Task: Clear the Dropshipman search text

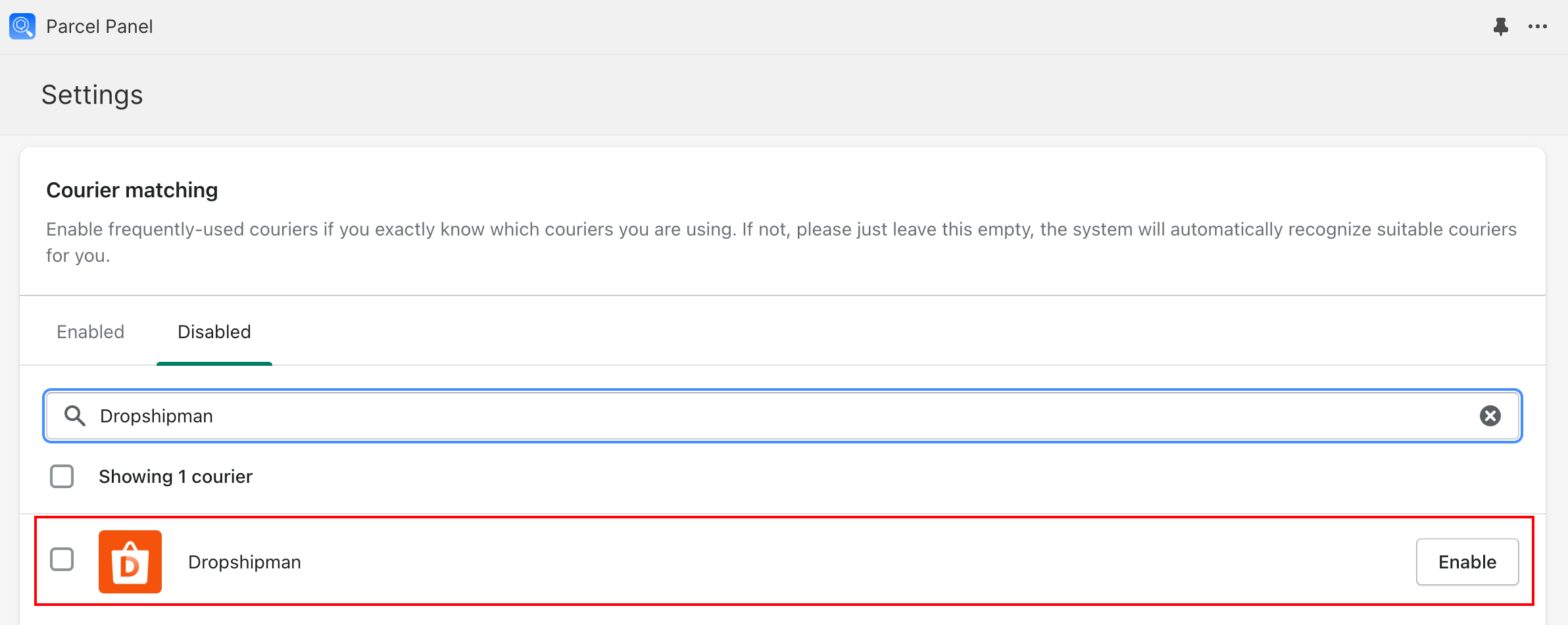Action: [x=1490, y=416]
